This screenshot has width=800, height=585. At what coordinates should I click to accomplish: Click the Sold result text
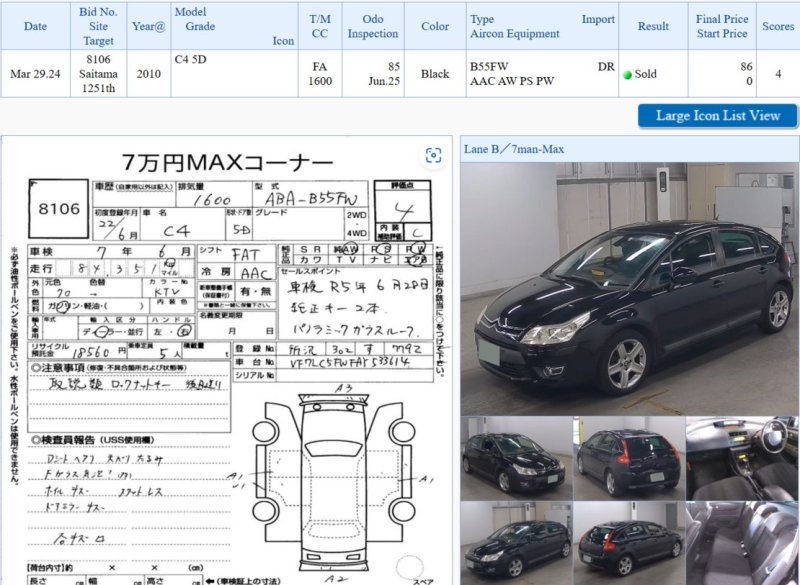point(645,74)
